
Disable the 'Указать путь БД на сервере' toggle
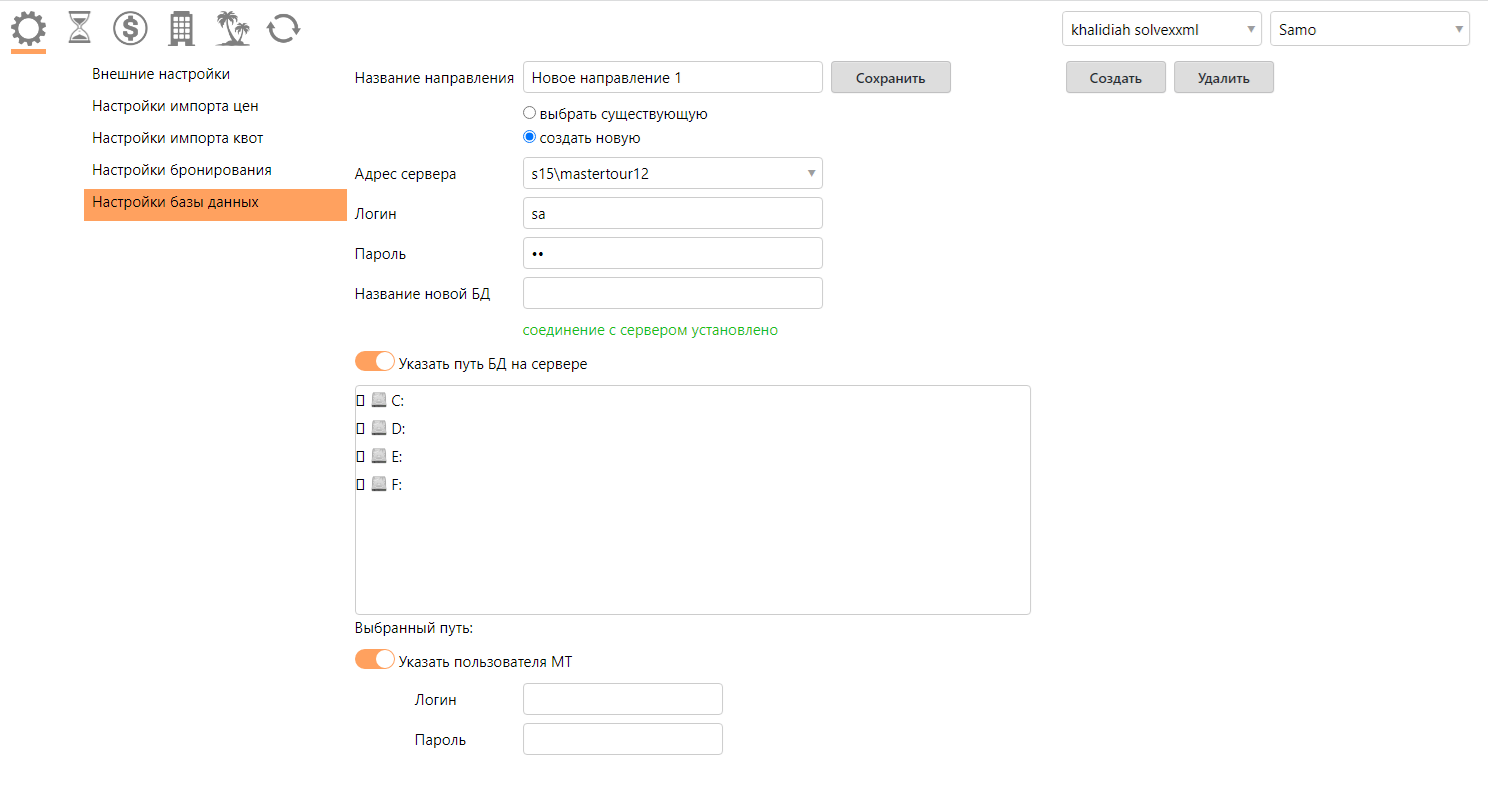pos(375,362)
